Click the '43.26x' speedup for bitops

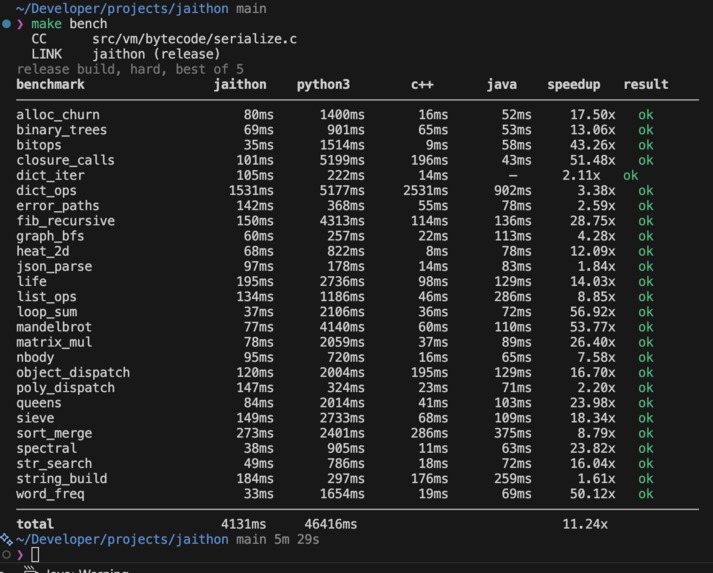(x=592, y=145)
